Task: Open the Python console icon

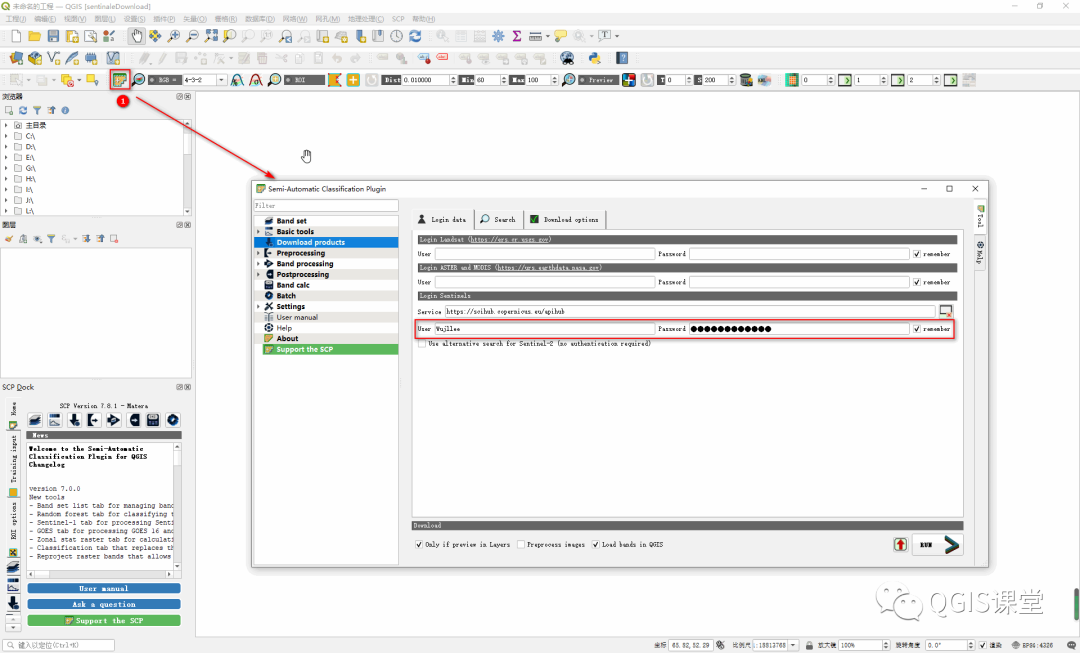Action: coord(594,59)
